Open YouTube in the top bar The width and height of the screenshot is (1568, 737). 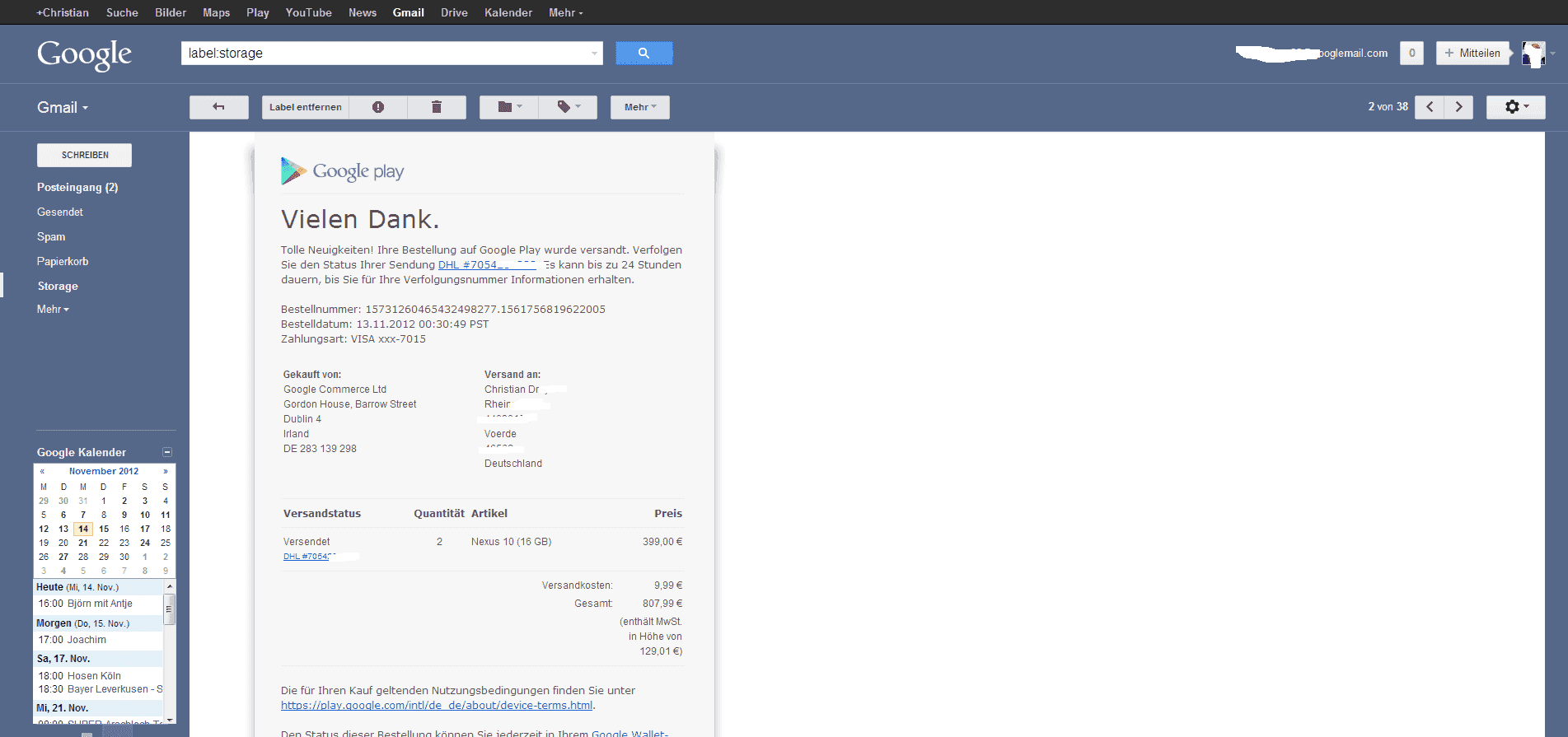tap(309, 12)
